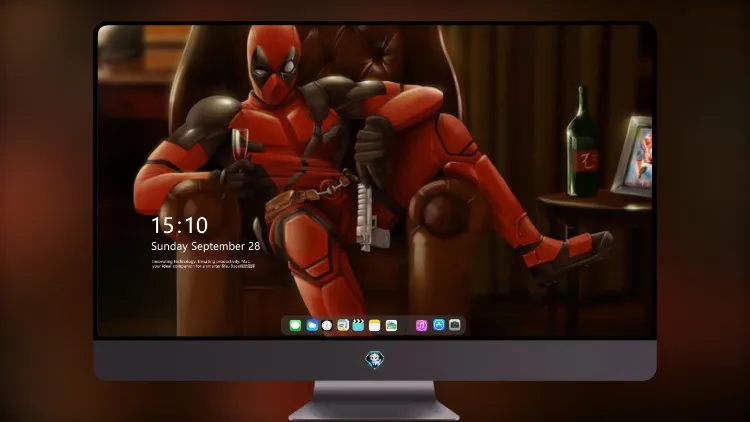Screen dimensions: 750x422
Task: Open the teal clapperboard video app
Action: pyautogui.click(x=358, y=325)
